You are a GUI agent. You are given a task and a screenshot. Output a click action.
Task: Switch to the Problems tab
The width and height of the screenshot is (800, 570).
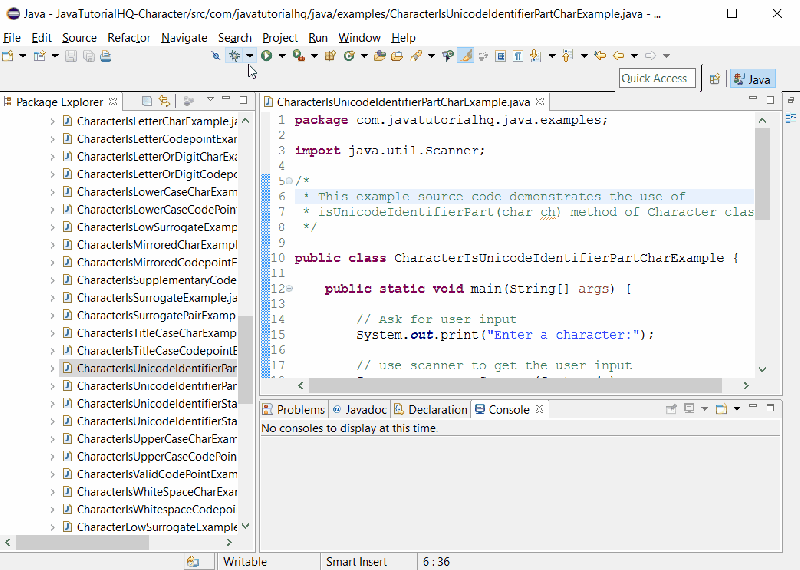click(x=294, y=409)
